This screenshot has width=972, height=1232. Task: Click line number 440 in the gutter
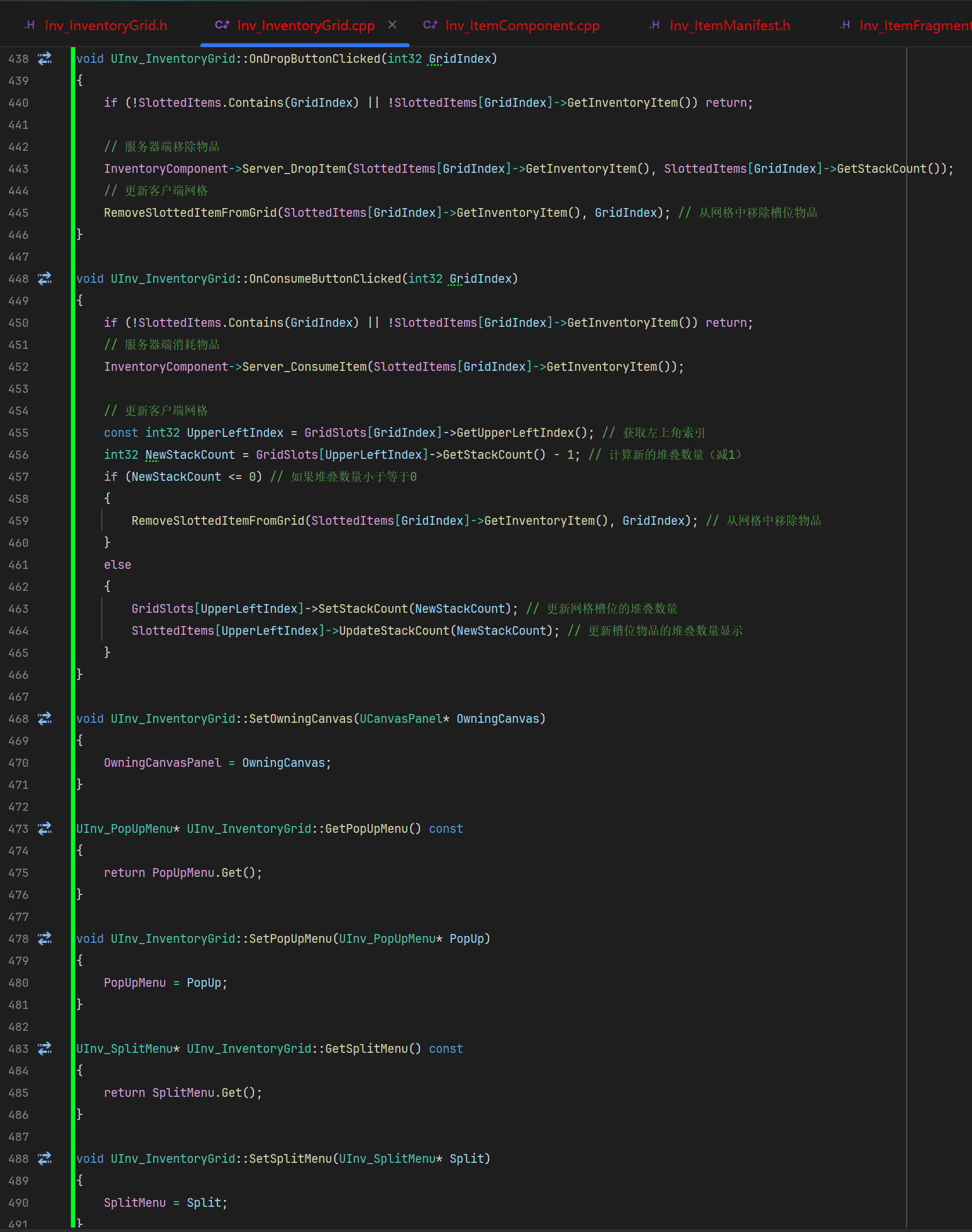(x=18, y=103)
